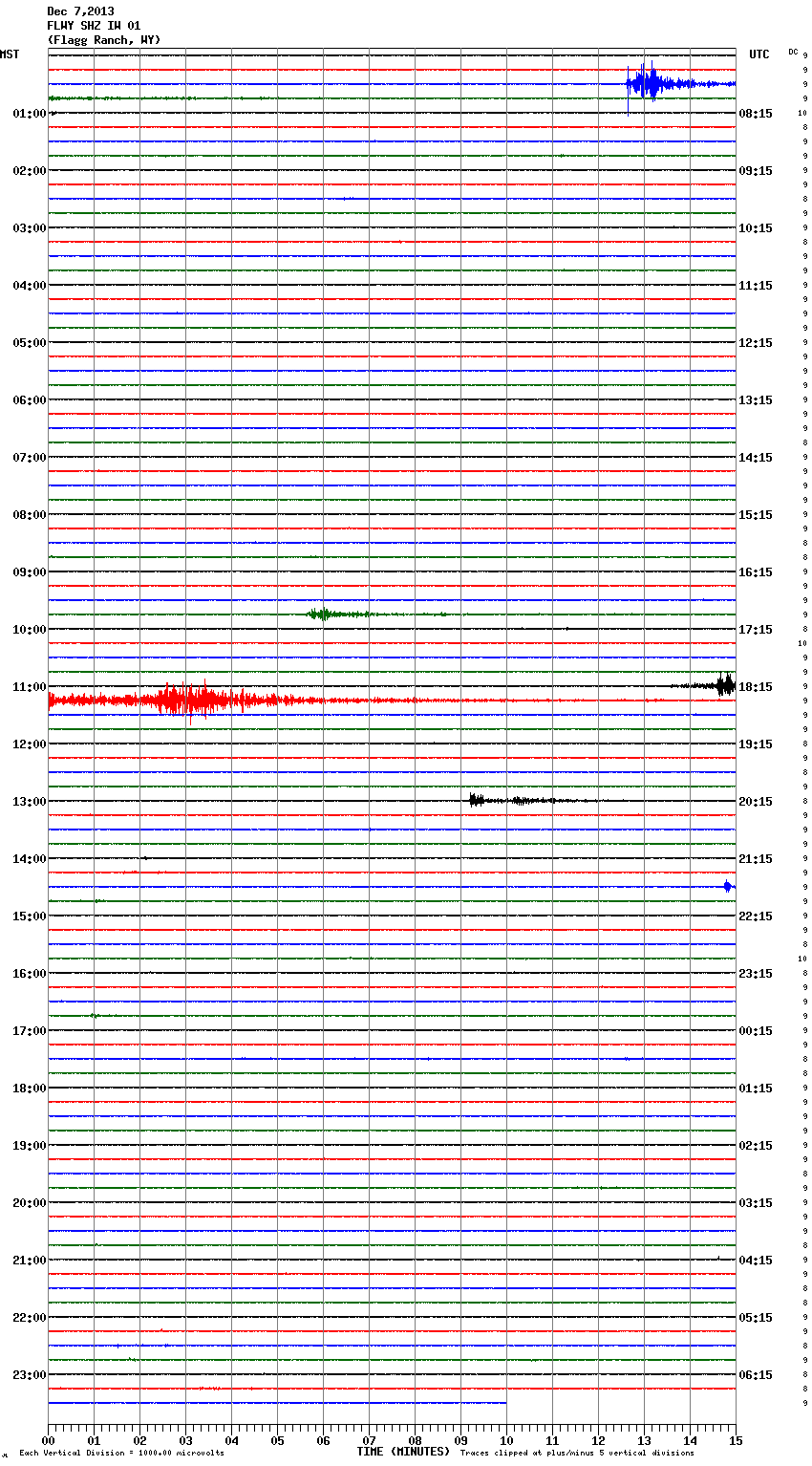This screenshot has height=1466, width=812.
Task: Click the green seismic event near minute 6
Action: [x=325, y=614]
